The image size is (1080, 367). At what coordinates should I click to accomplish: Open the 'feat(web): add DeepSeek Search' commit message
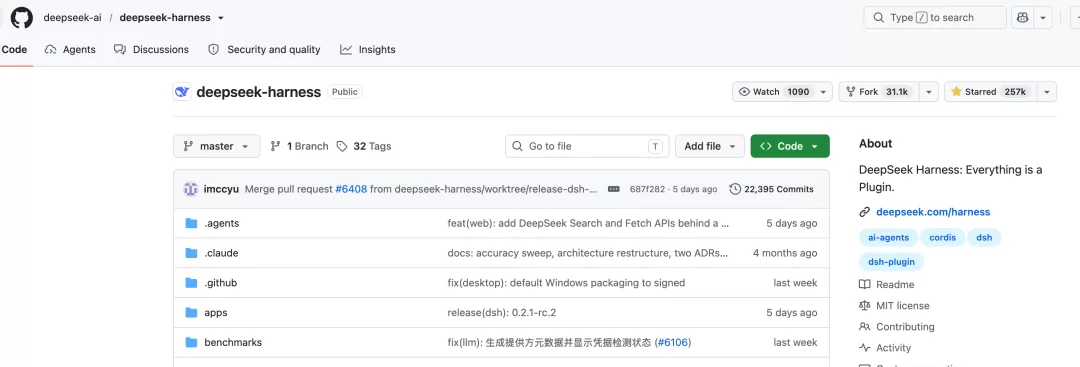click(x=588, y=223)
